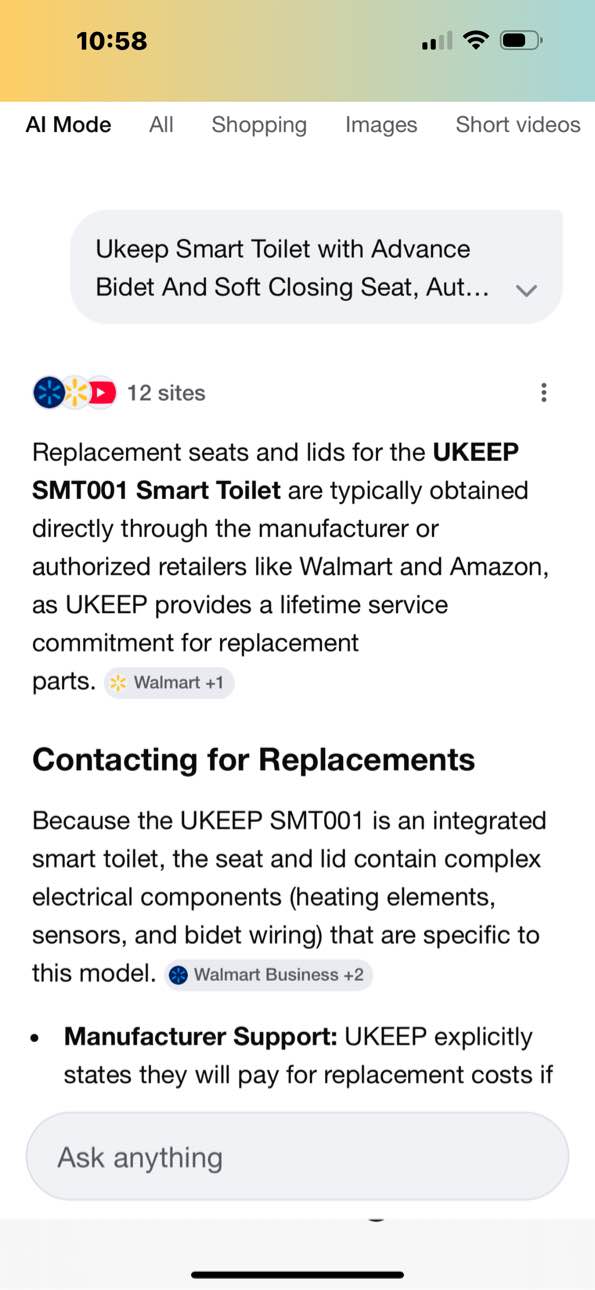This screenshot has width=595, height=1290.
Task: Tap the battery indicator in the status bar
Action: click(521, 40)
